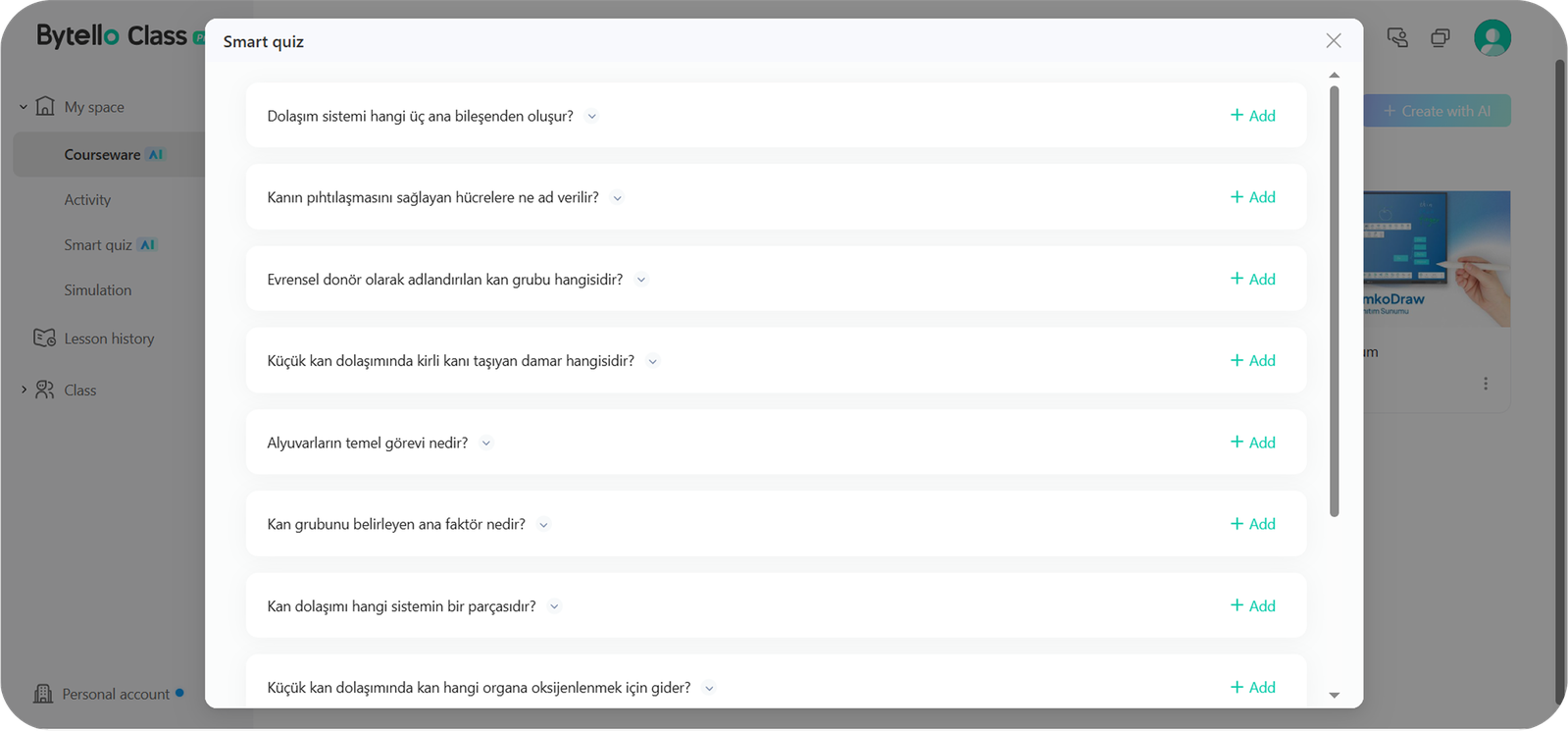Image resolution: width=1568 pixels, height=731 pixels.
Task: Add the 'Kan grubunu belirleyen' question
Action: click(1252, 524)
